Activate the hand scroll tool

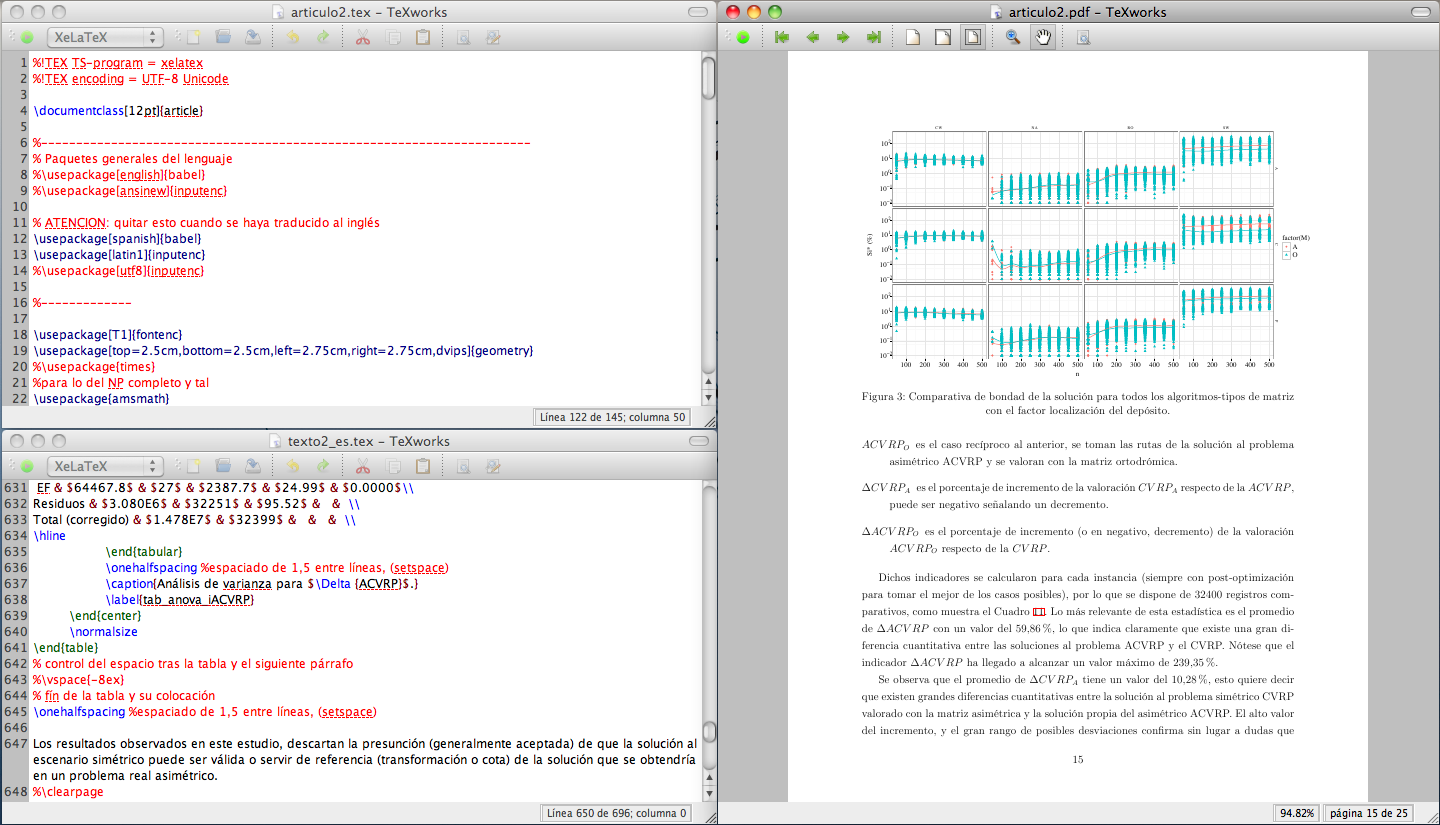pyautogui.click(x=1043, y=37)
